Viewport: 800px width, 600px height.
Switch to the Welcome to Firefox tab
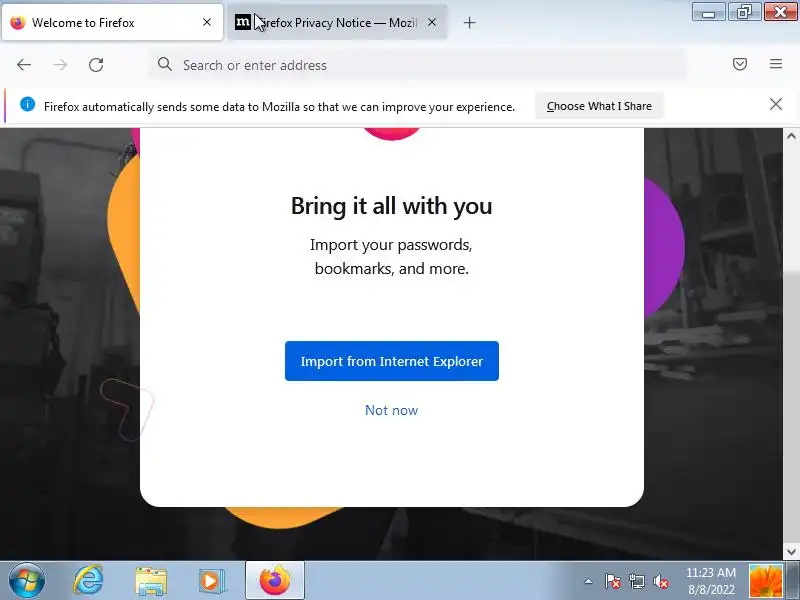pos(112,22)
